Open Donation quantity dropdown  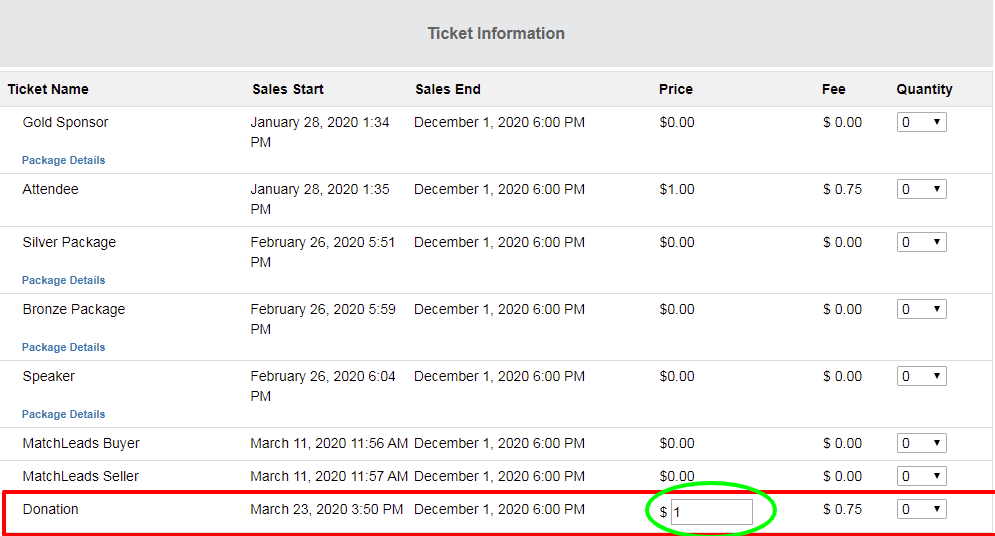(921, 509)
